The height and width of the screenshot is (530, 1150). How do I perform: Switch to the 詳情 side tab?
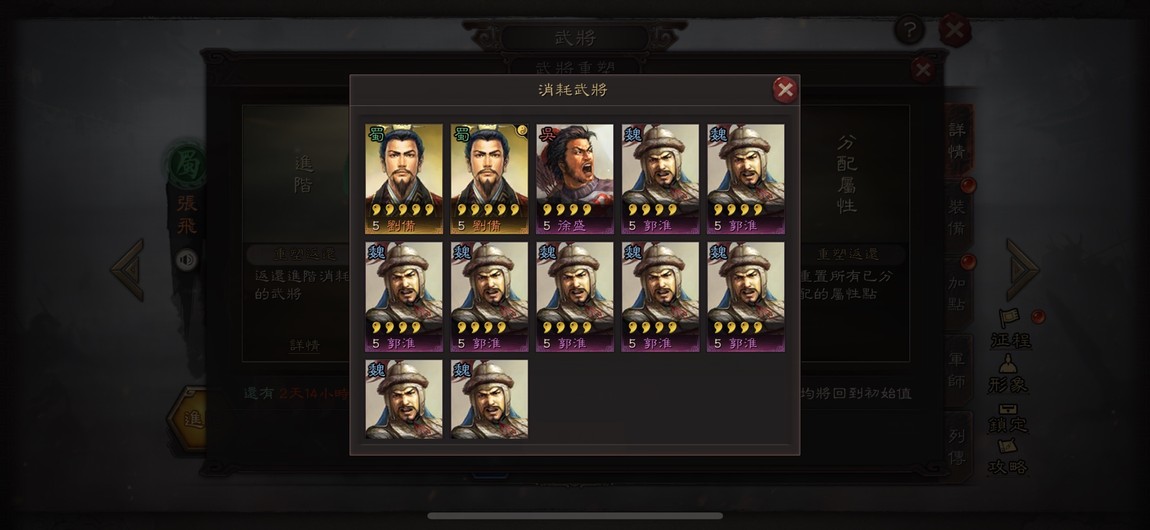(x=957, y=141)
